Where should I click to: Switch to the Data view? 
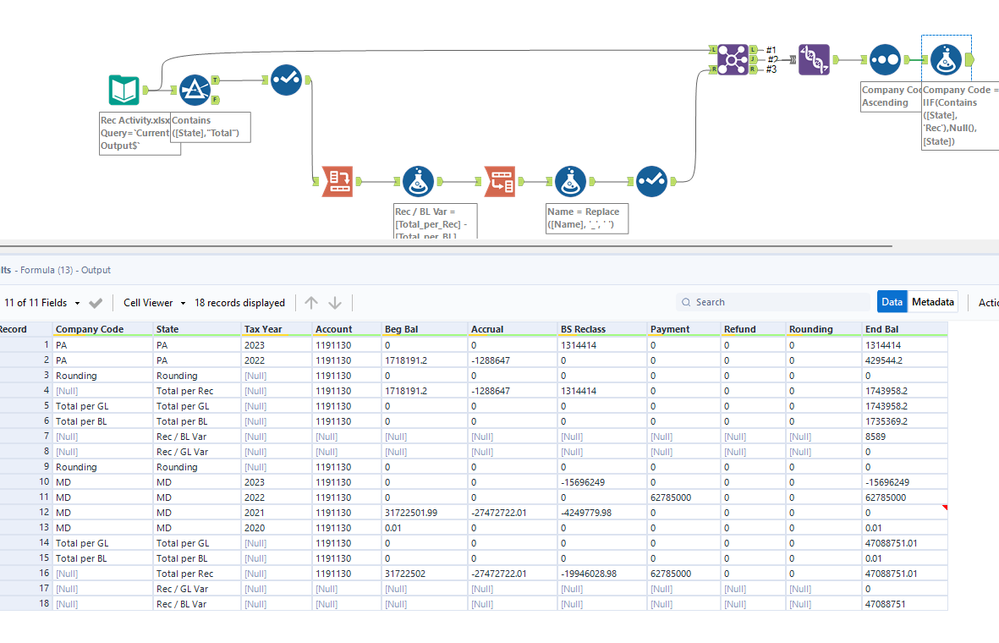click(x=892, y=302)
